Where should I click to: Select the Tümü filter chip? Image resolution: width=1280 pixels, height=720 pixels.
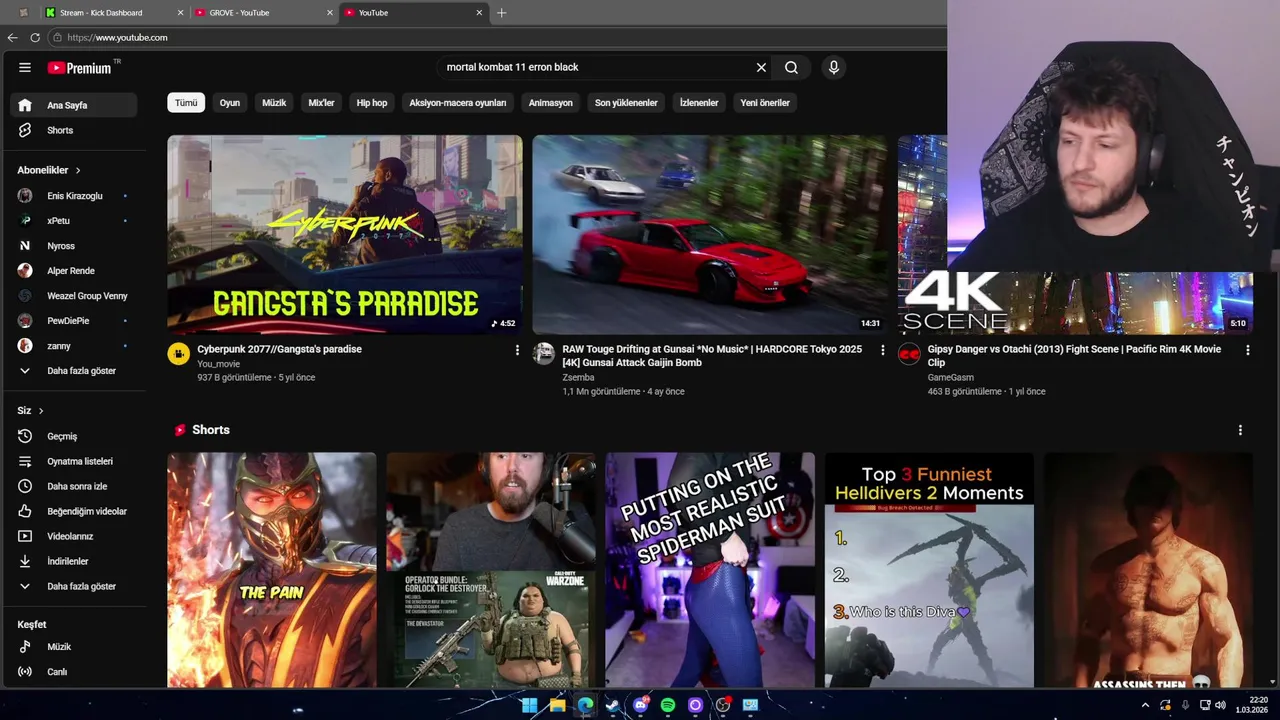coord(186,103)
